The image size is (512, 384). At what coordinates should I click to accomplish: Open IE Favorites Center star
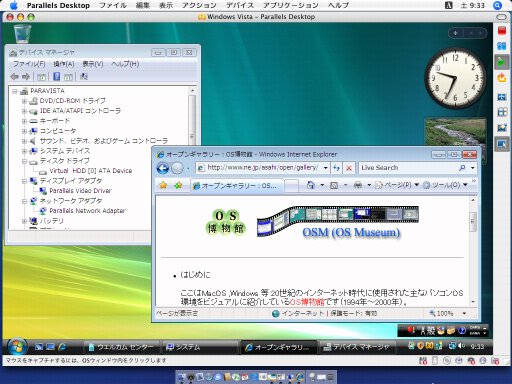tap(163, 185)
